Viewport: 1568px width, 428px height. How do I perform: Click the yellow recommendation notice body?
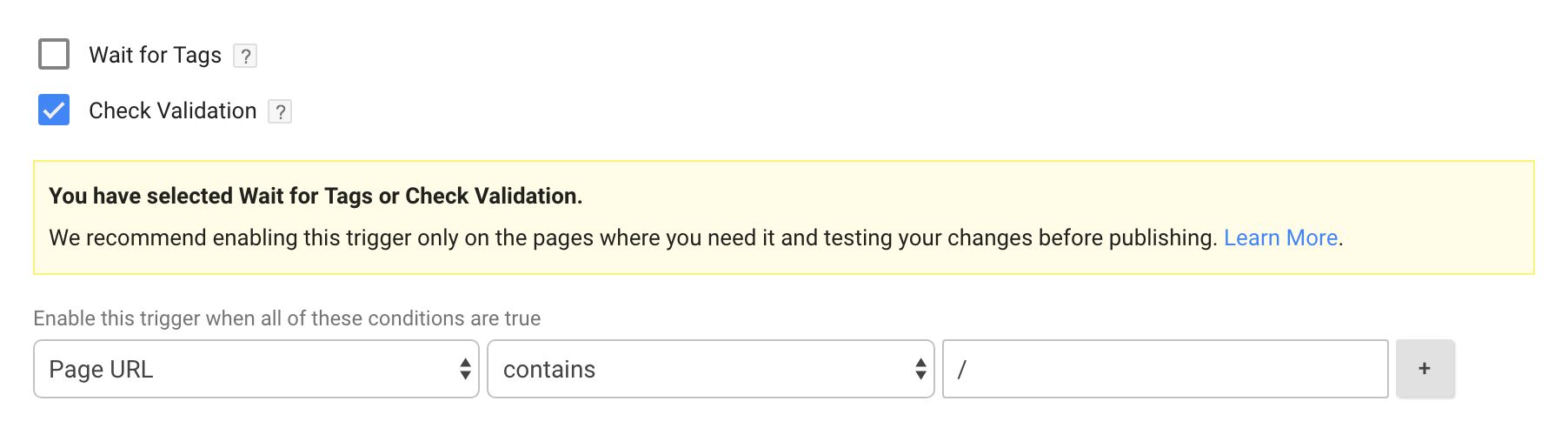784,217
